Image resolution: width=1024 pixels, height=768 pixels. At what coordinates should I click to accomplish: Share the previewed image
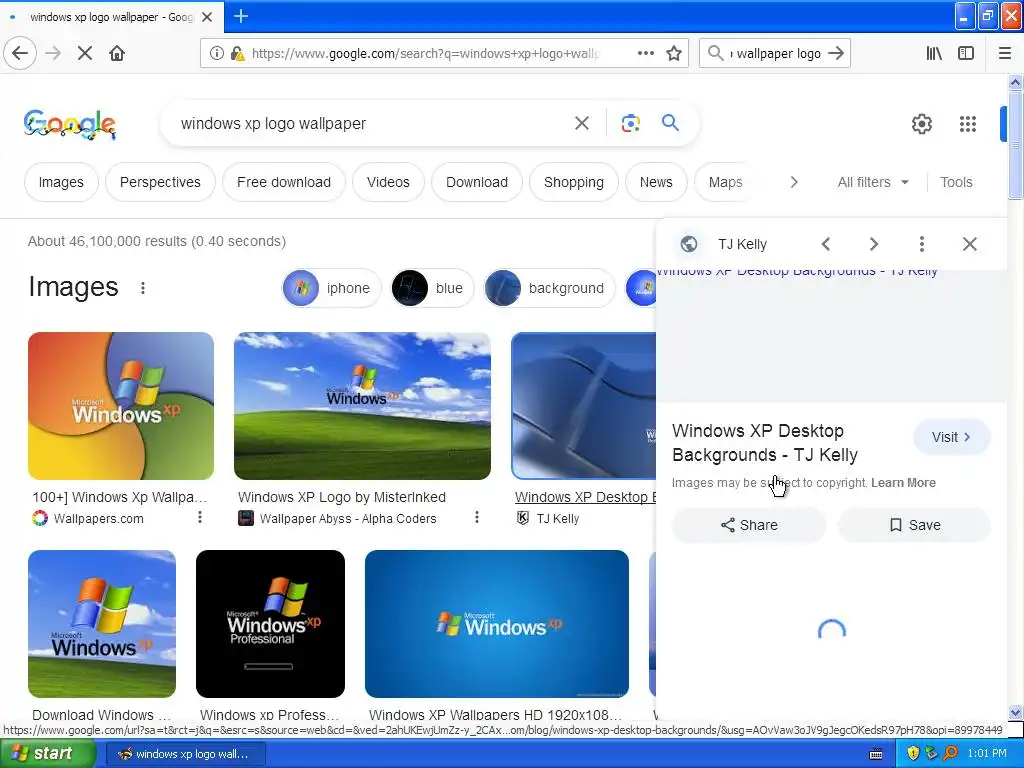[x=748, y=525]
